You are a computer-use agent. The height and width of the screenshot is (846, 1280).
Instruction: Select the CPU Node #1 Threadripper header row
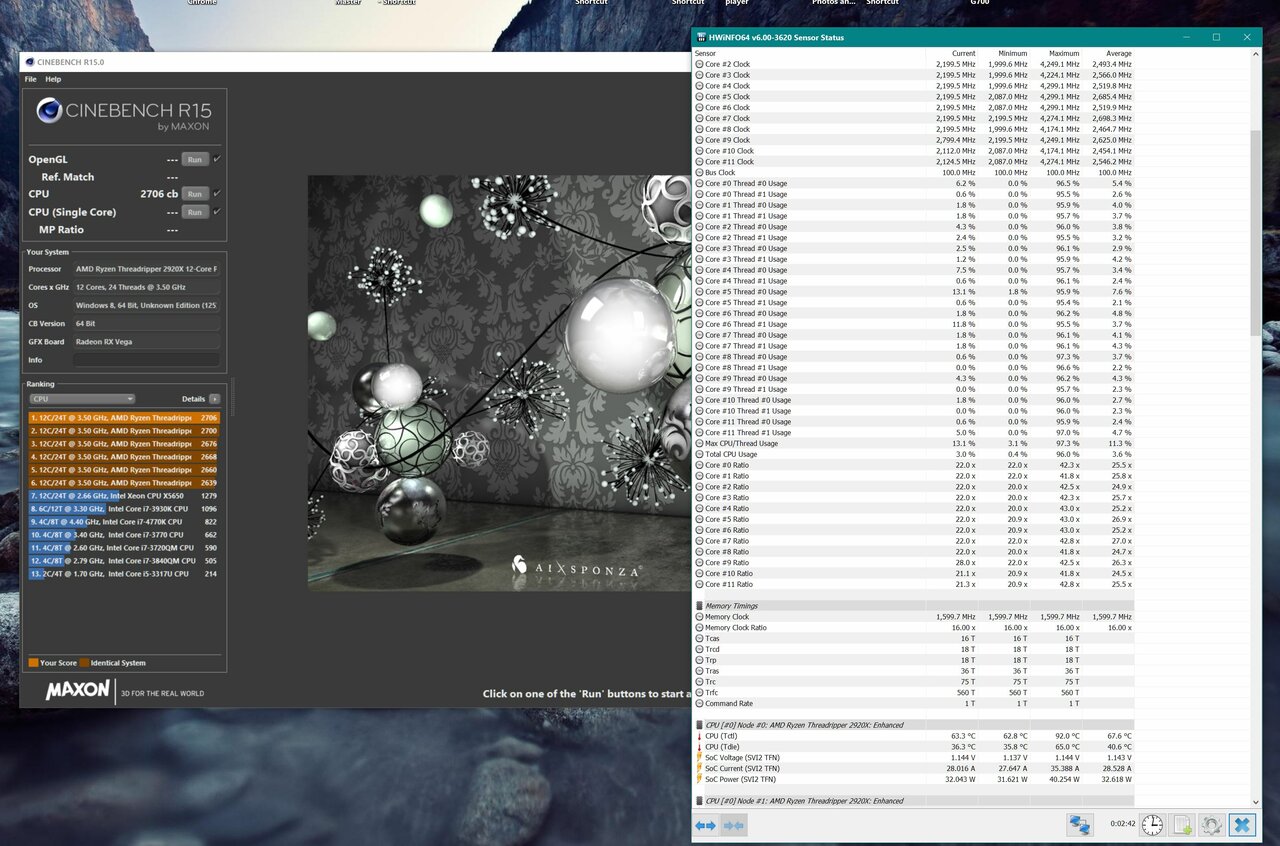[914, 801]
